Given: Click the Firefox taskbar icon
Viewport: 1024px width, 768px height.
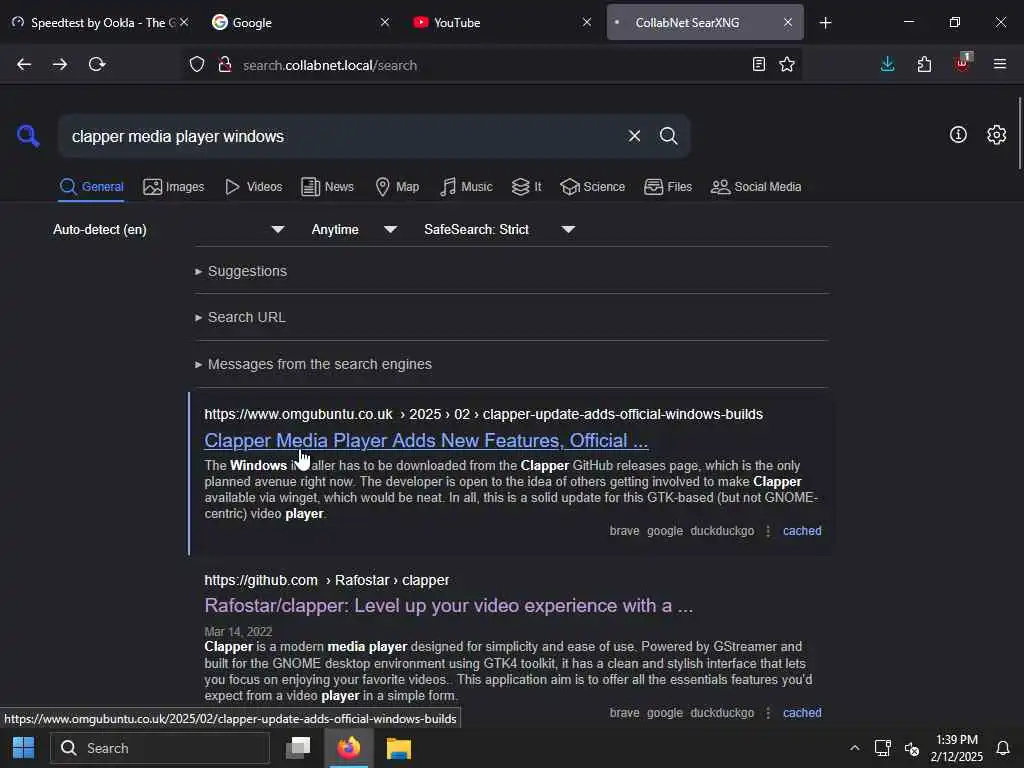Looking at the screenshot, I should [349, 748].
